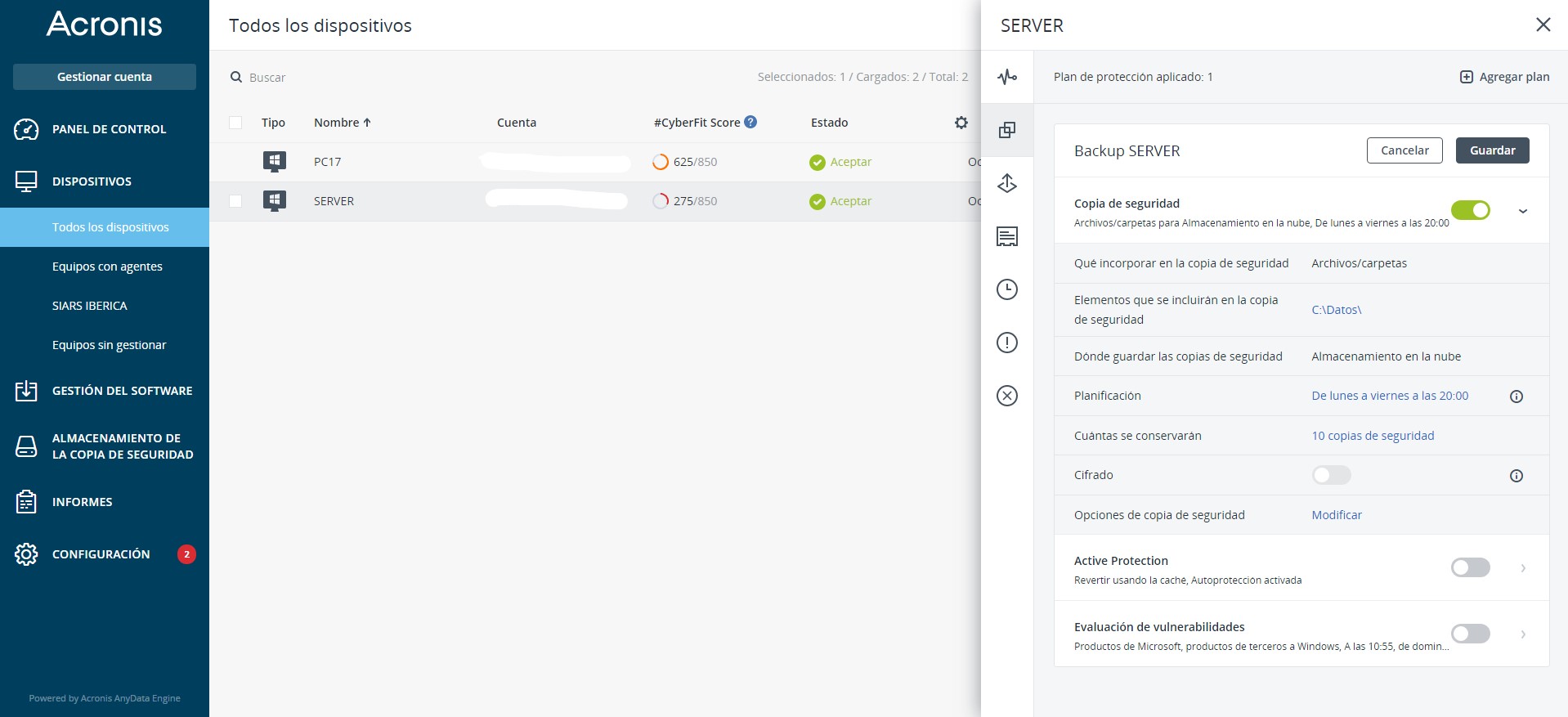
Task: Open PANEL DE CONTROL menu
Action: [x=105, y=129]
